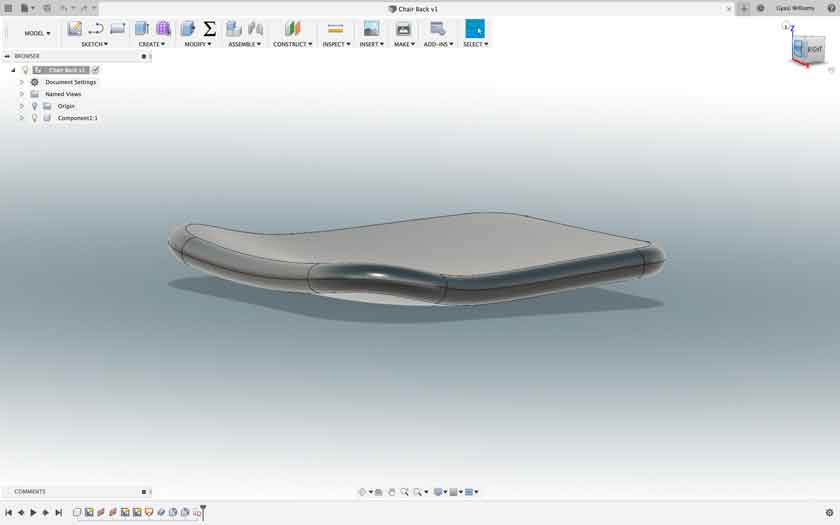Click the Insert image icon
Image resolution: width=840 pixels, height=525 pixels.
point(371,29)
